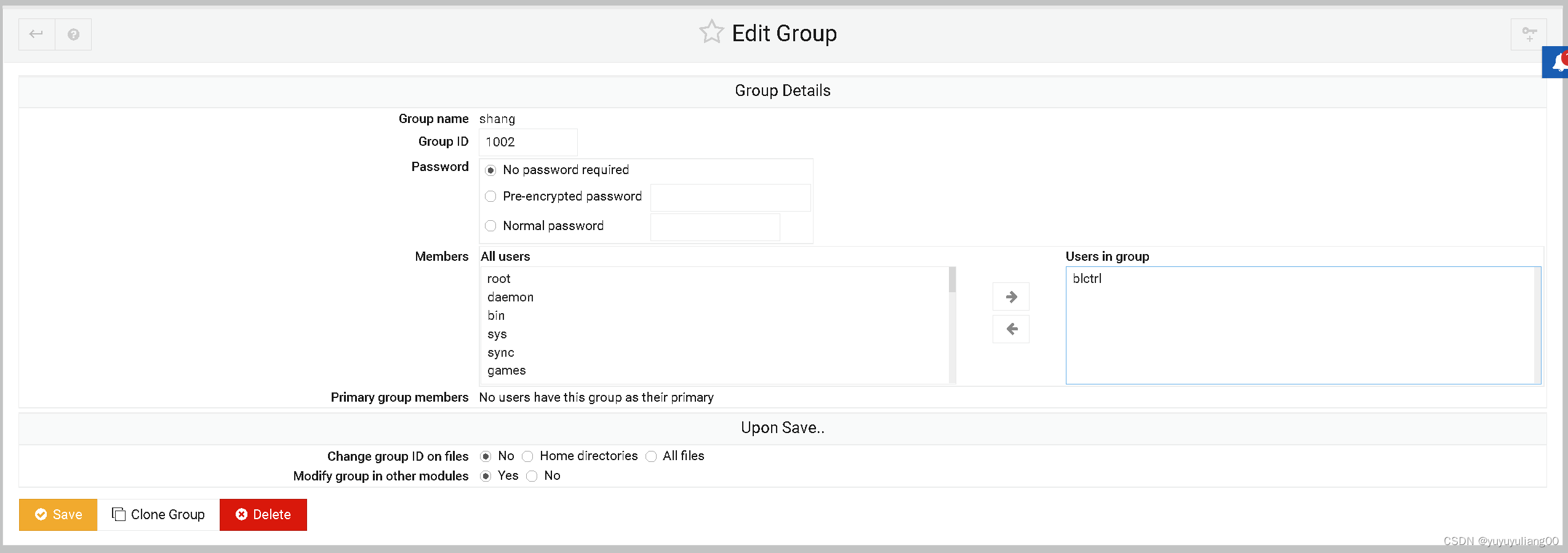The height and width of the screenshot is (553, 1568).
Task: Delete the shang group
Action: 263,515
